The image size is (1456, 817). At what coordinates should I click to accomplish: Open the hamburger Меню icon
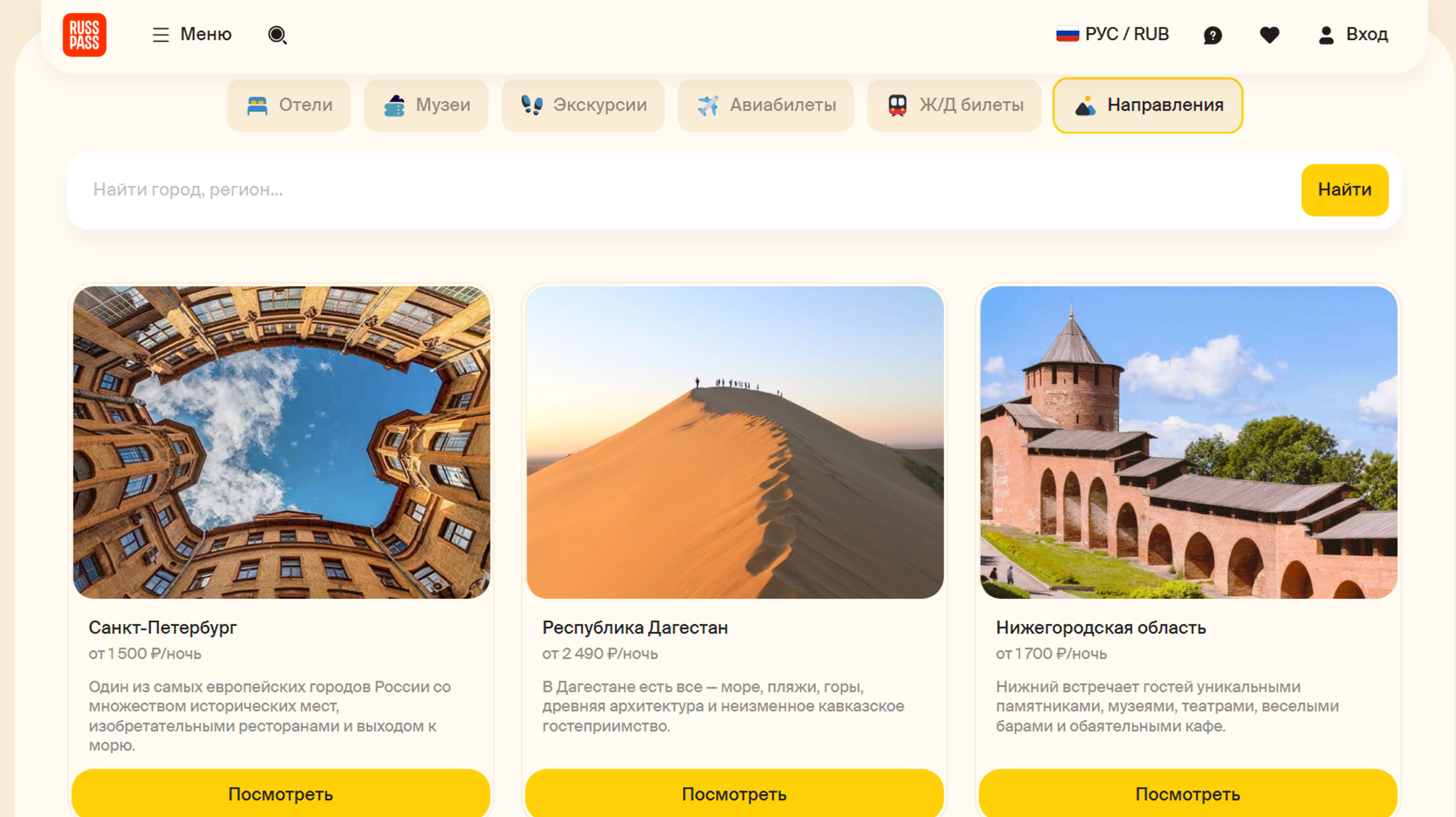coord(161,35)
